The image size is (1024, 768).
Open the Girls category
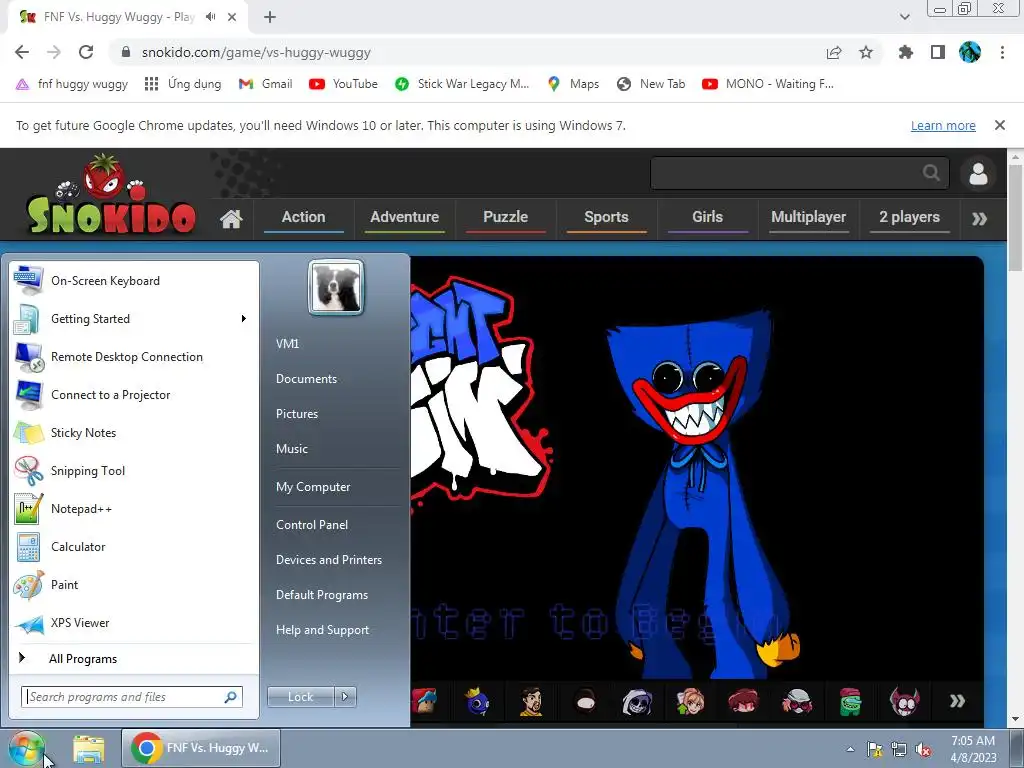click(x=707, y=217)
